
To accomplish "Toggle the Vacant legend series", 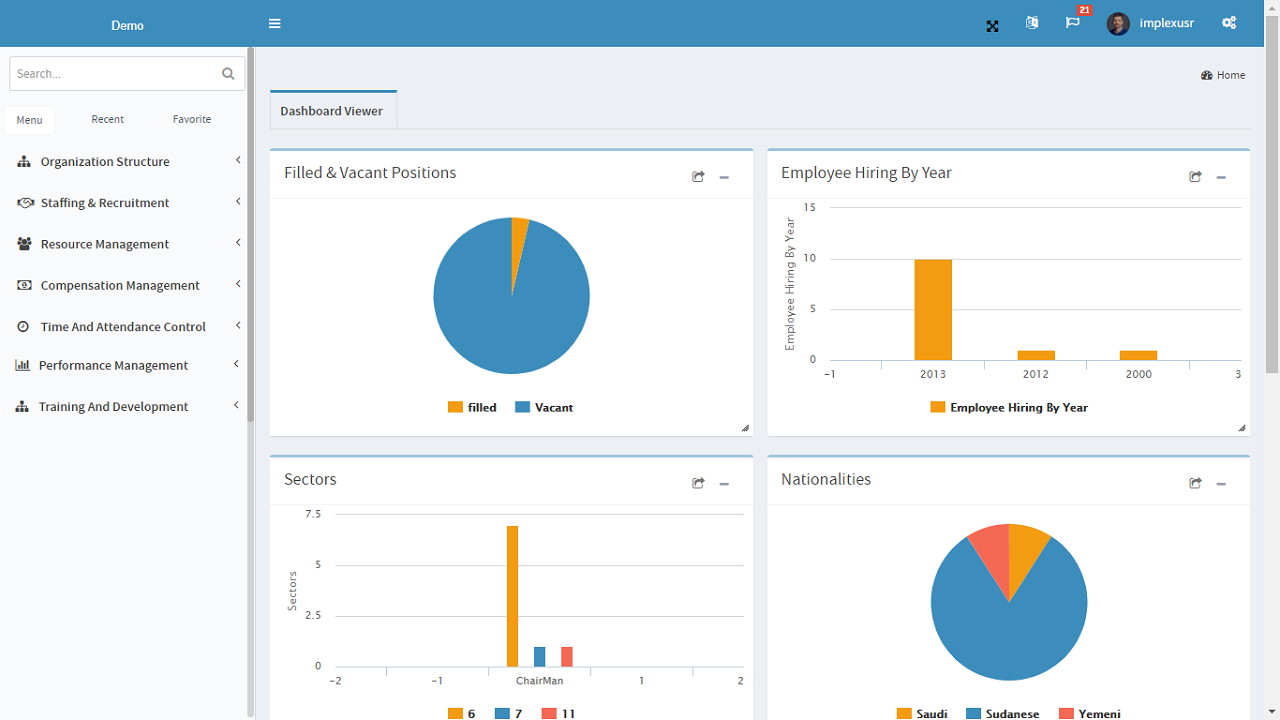I will pos(544,408).
